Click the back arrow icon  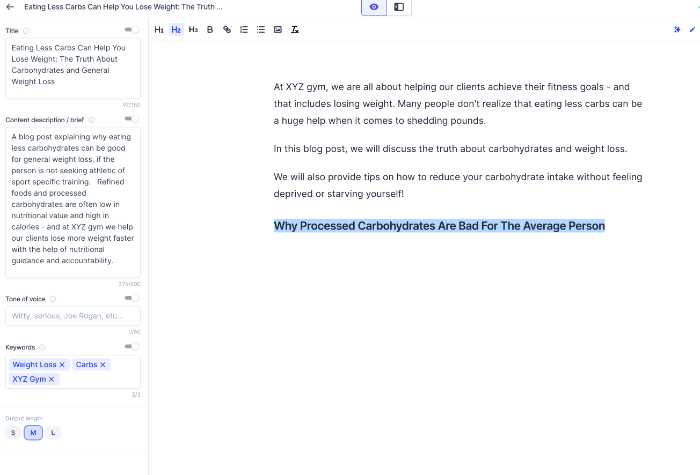[x=10, y=7]
